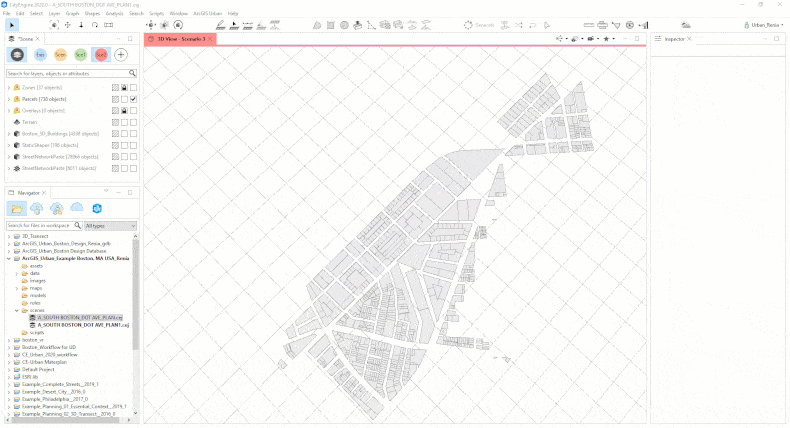
Task: Expand Boston_3D_Buildings layer
Action: coord(9,134)
